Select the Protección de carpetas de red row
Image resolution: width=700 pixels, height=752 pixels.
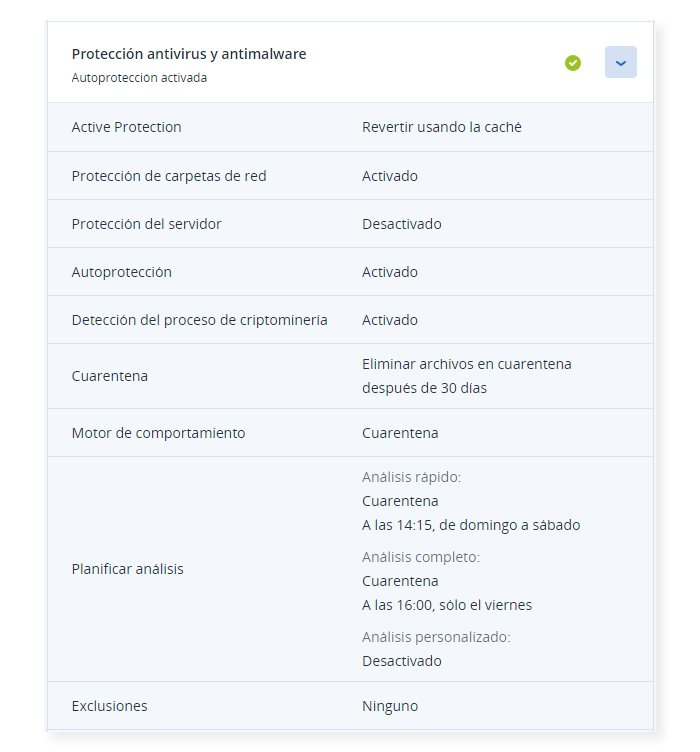pos(350,176)
